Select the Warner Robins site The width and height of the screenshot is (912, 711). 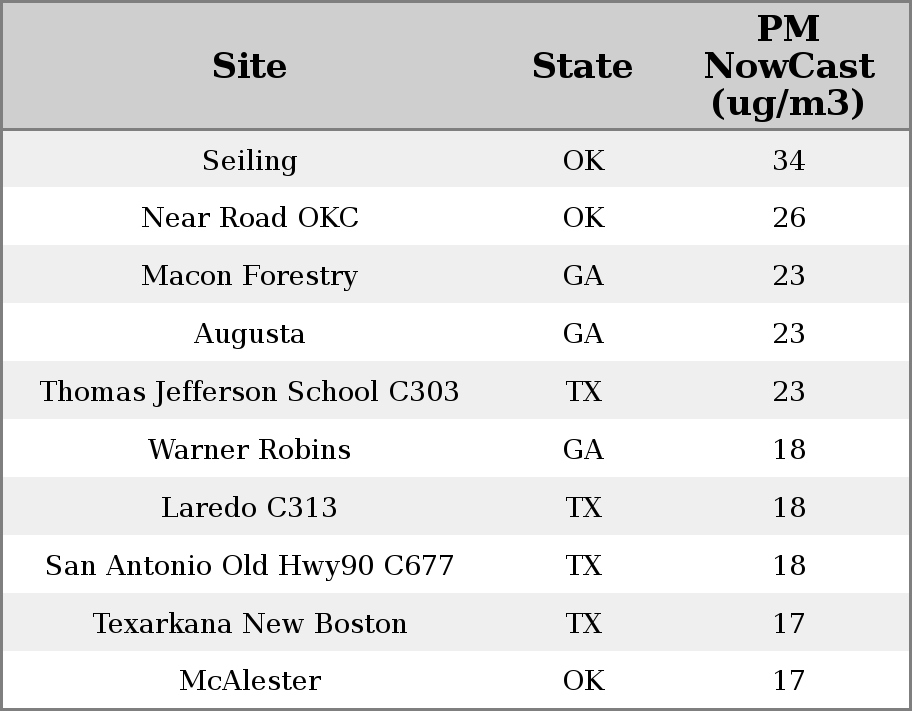[250, 450]
